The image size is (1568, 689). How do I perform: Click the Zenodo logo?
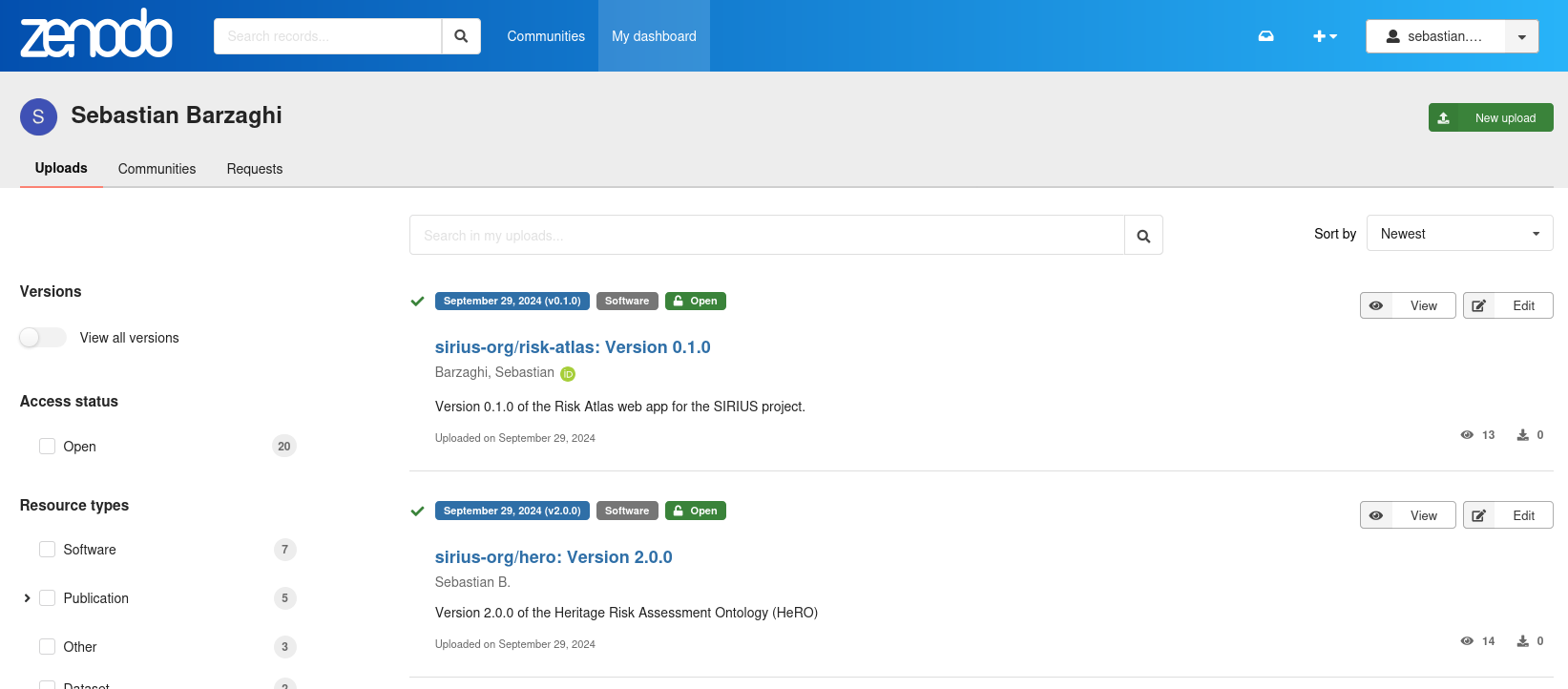point(96,35)
